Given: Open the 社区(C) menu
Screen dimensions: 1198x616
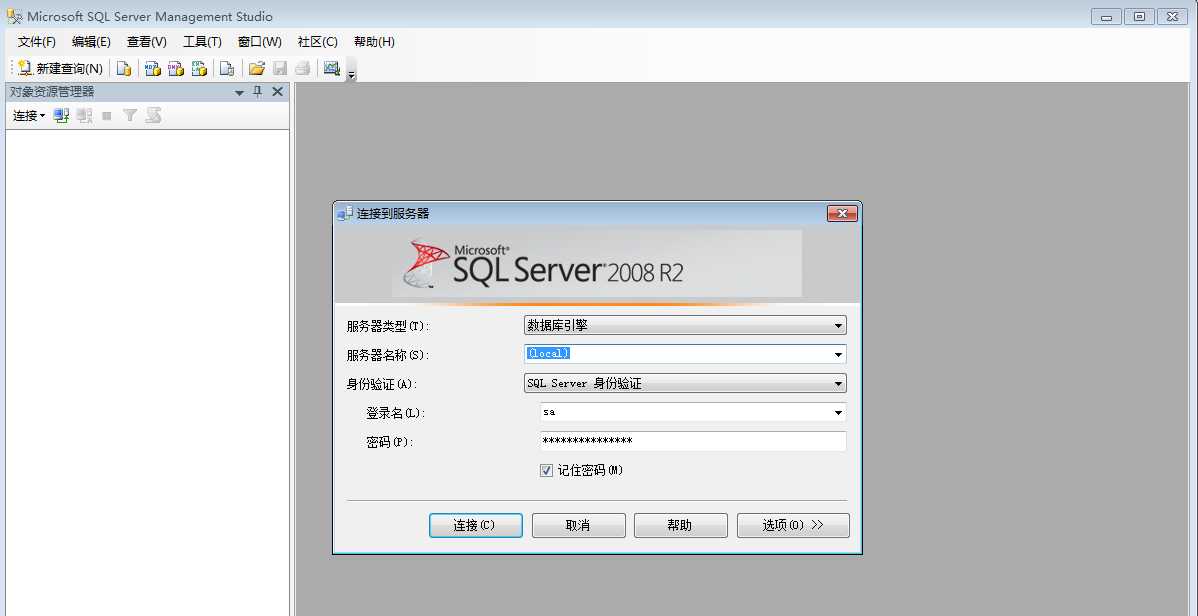Looking at the screenshot, I should 318,42.
